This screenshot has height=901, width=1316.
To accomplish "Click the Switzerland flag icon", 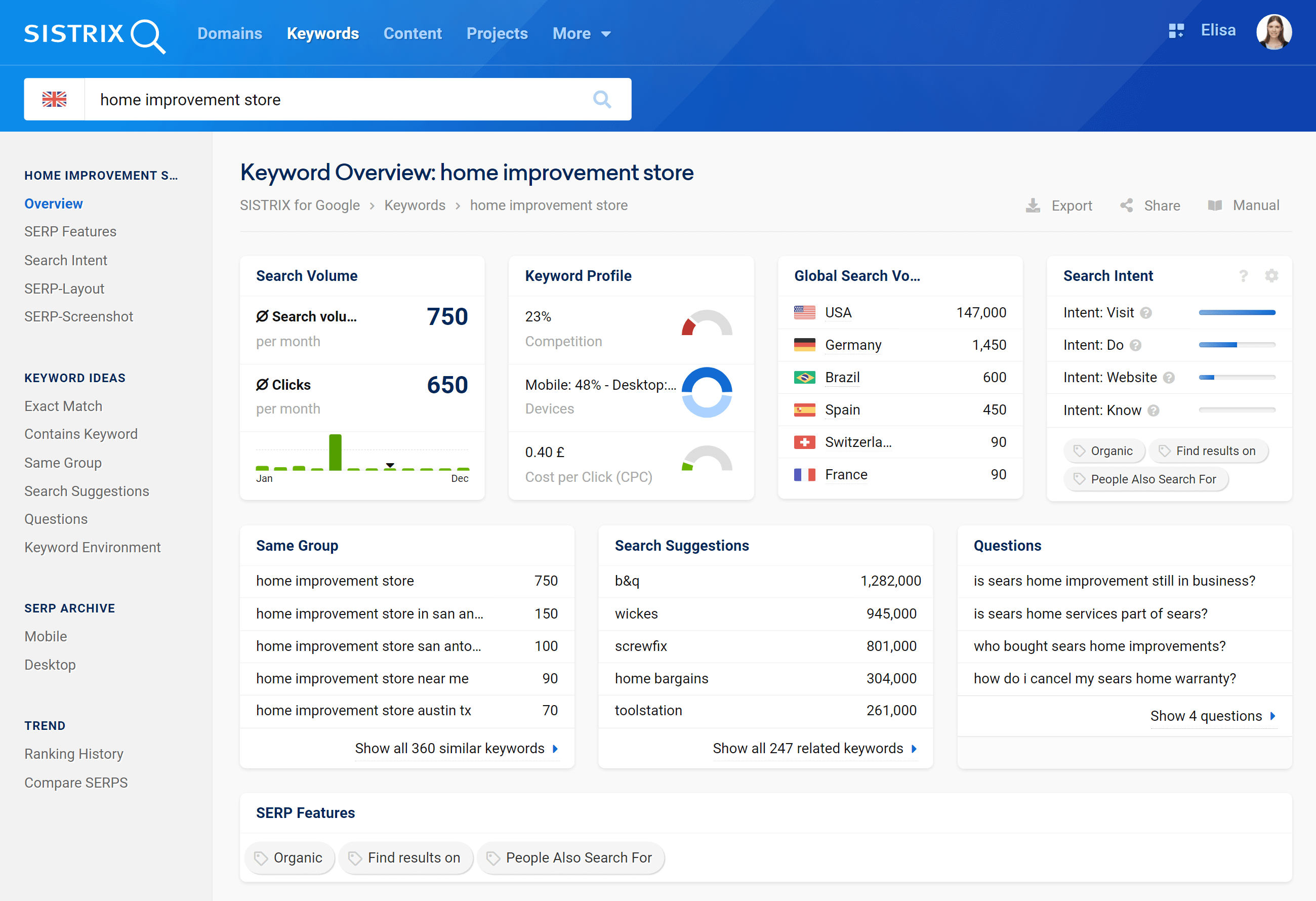I will (x=804, y=442).
